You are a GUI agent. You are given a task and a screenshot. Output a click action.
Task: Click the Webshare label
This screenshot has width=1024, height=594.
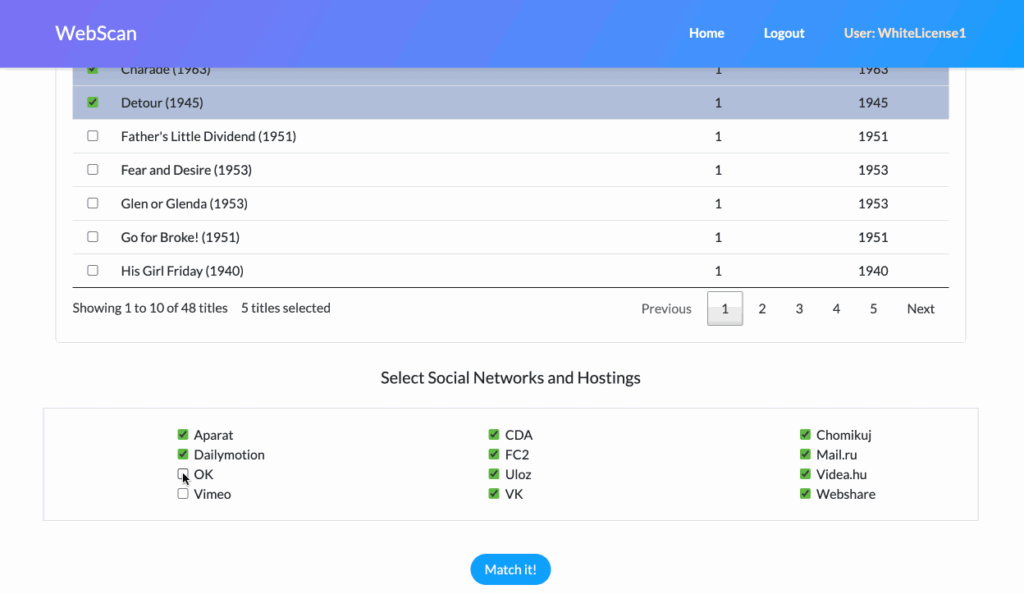click(846, 494)
